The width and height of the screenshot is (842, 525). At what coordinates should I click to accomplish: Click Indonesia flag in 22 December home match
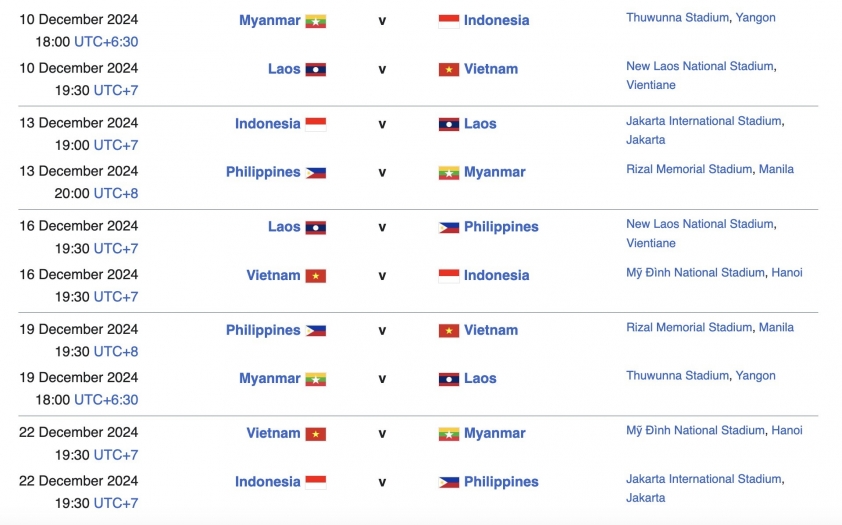point(316,483)
